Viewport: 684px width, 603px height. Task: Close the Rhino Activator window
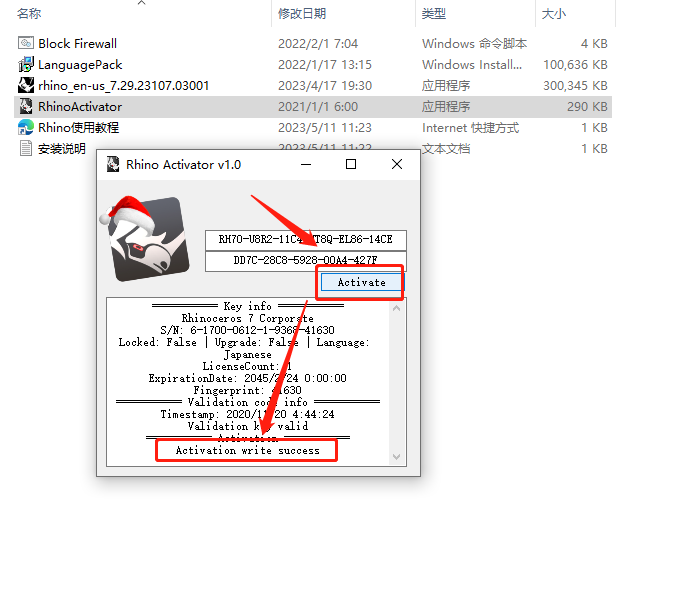[397, 164]
